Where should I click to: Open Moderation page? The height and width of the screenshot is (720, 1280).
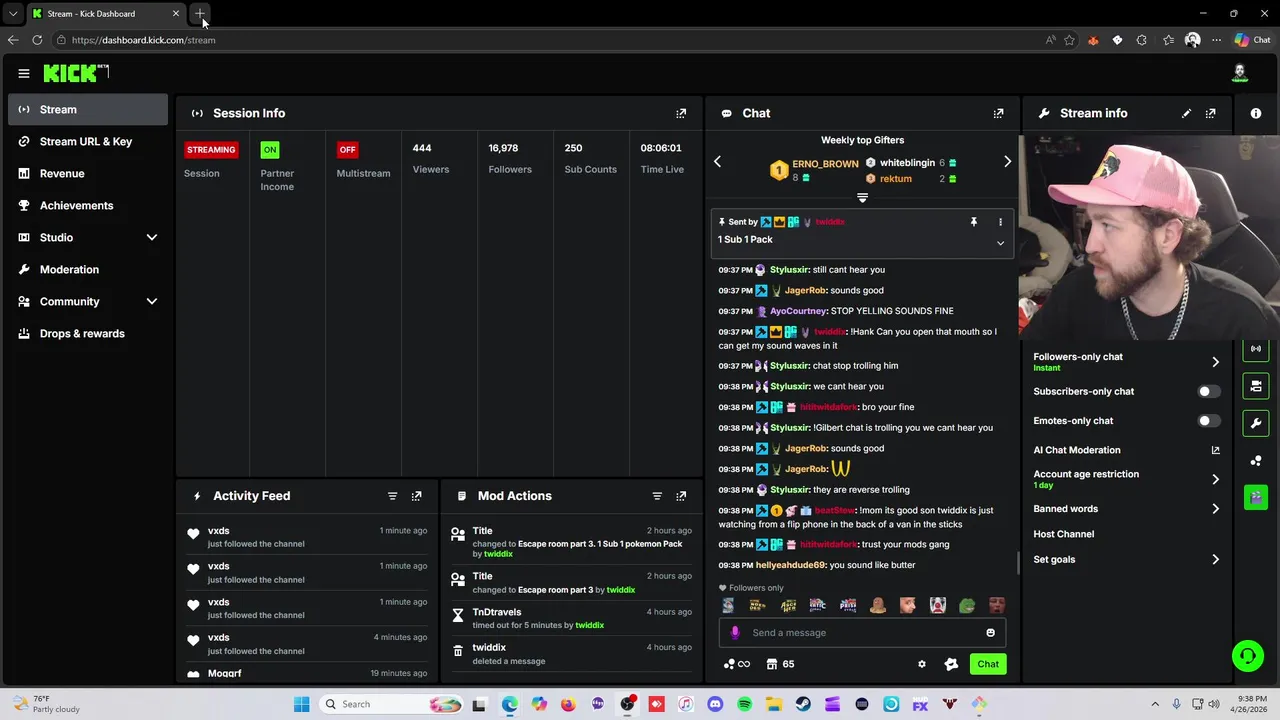(88, 269)
